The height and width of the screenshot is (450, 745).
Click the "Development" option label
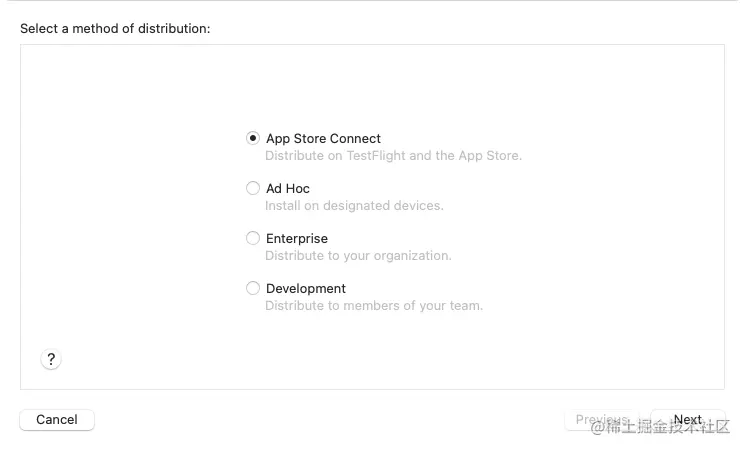pyautogui.click(x=306, y=289)
